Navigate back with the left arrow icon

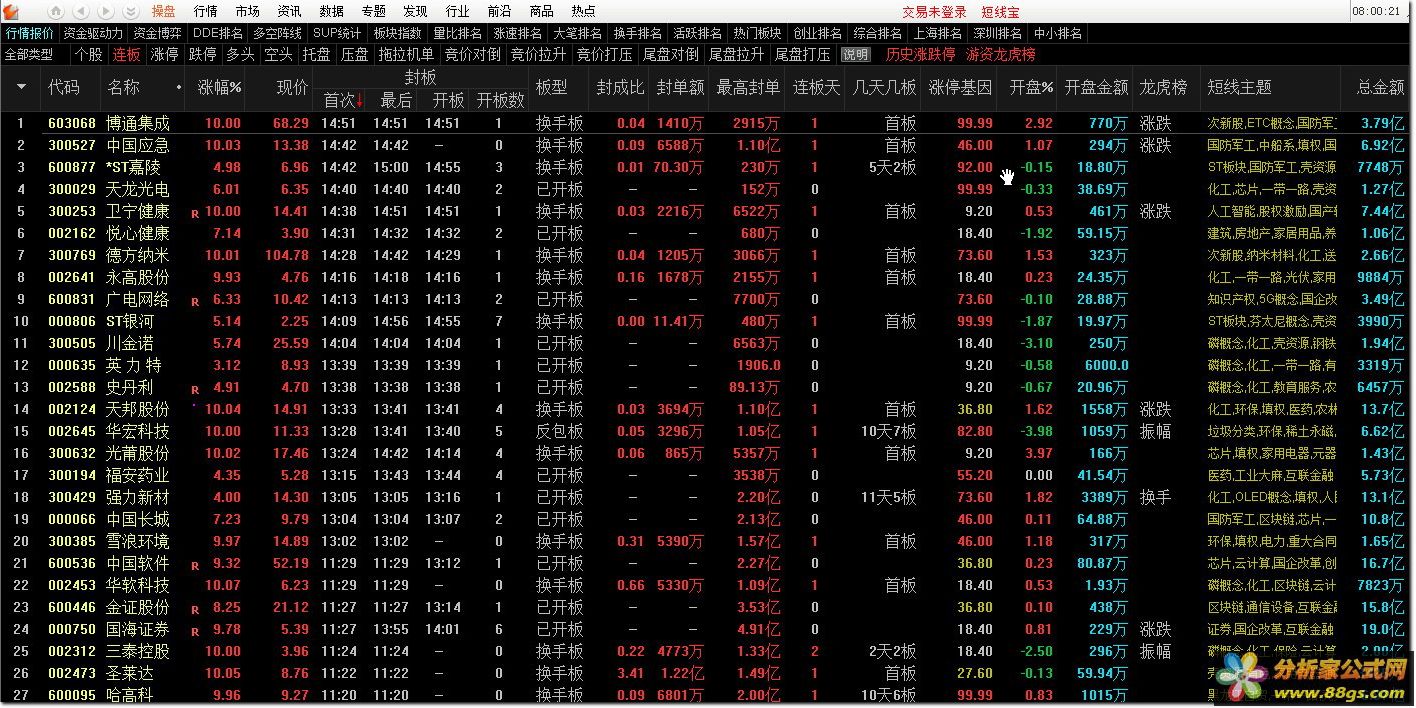pyautogui.click(x=81, y=11)
